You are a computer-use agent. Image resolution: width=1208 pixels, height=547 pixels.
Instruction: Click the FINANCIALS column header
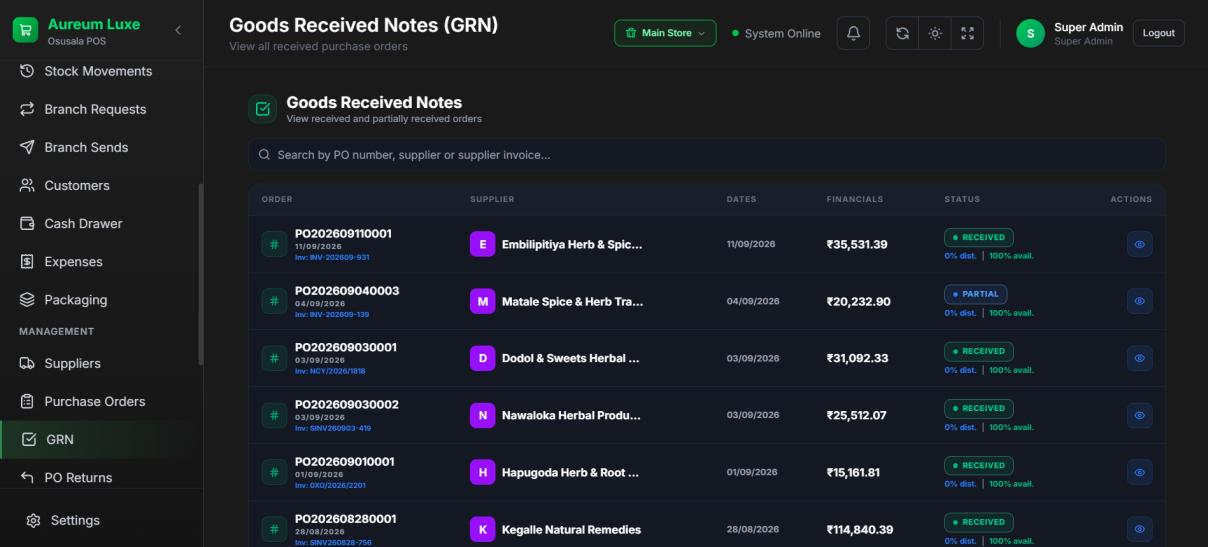tap(855, 199)
